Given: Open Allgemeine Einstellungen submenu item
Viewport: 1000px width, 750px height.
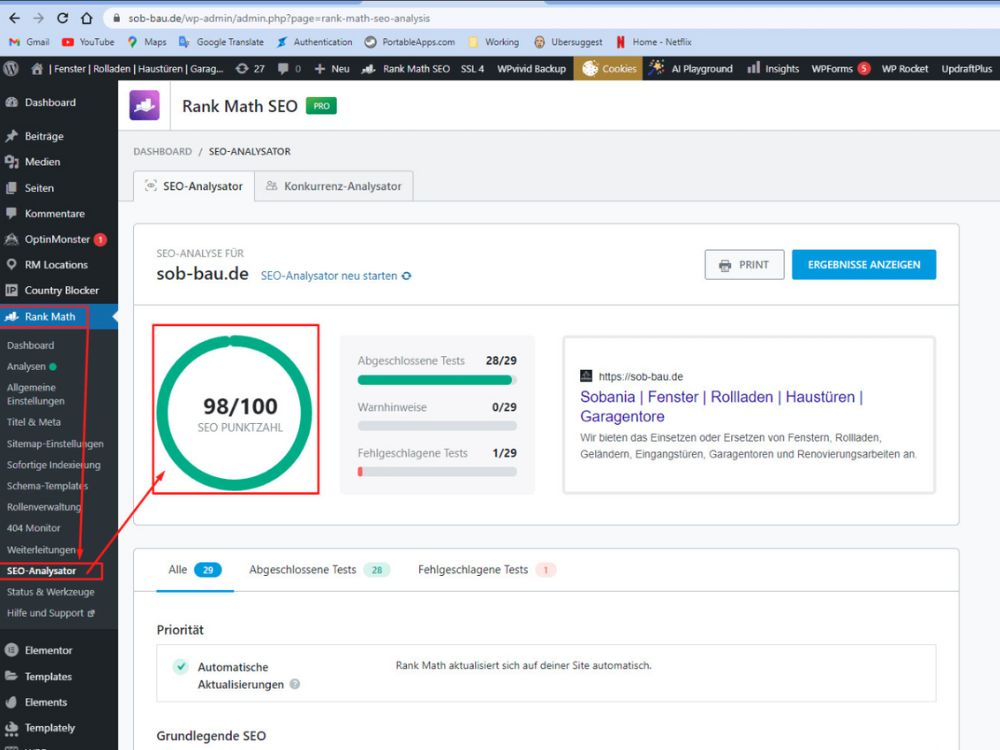Looking at the screenshot, I should pyautogui.click(x=36, y=394).
